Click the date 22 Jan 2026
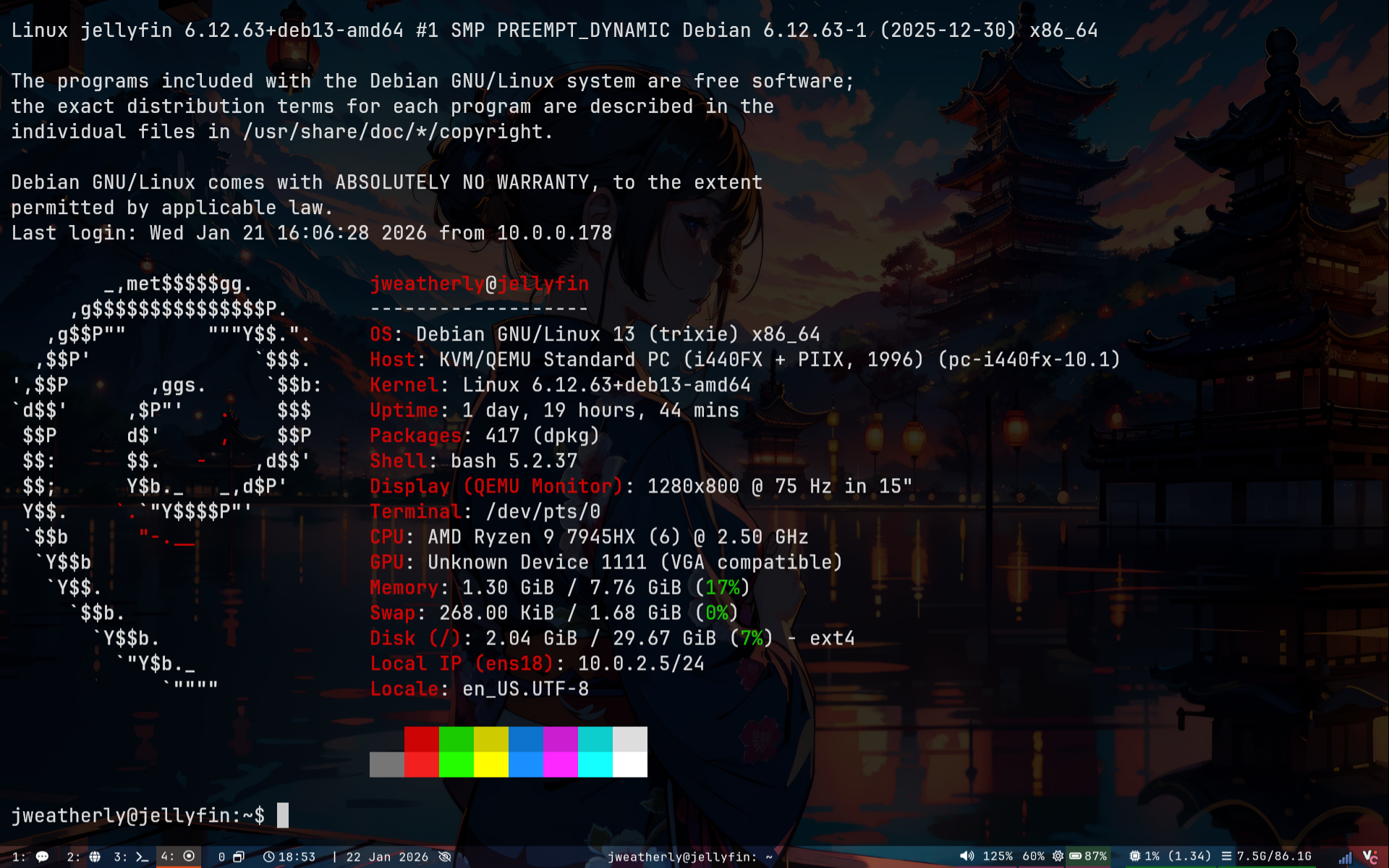Screen dimensions: 1389x868 pyautogui.click(x=386, y=856)
